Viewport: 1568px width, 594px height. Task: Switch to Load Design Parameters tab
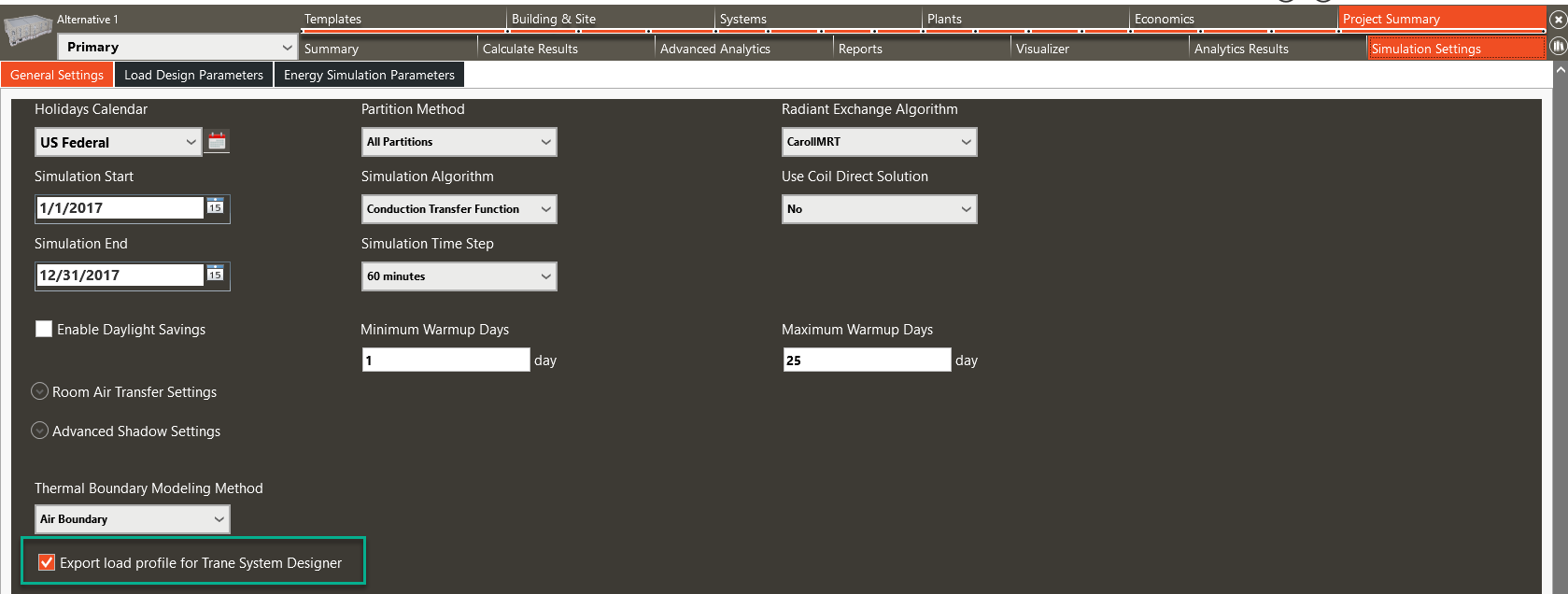pos(193,75)
